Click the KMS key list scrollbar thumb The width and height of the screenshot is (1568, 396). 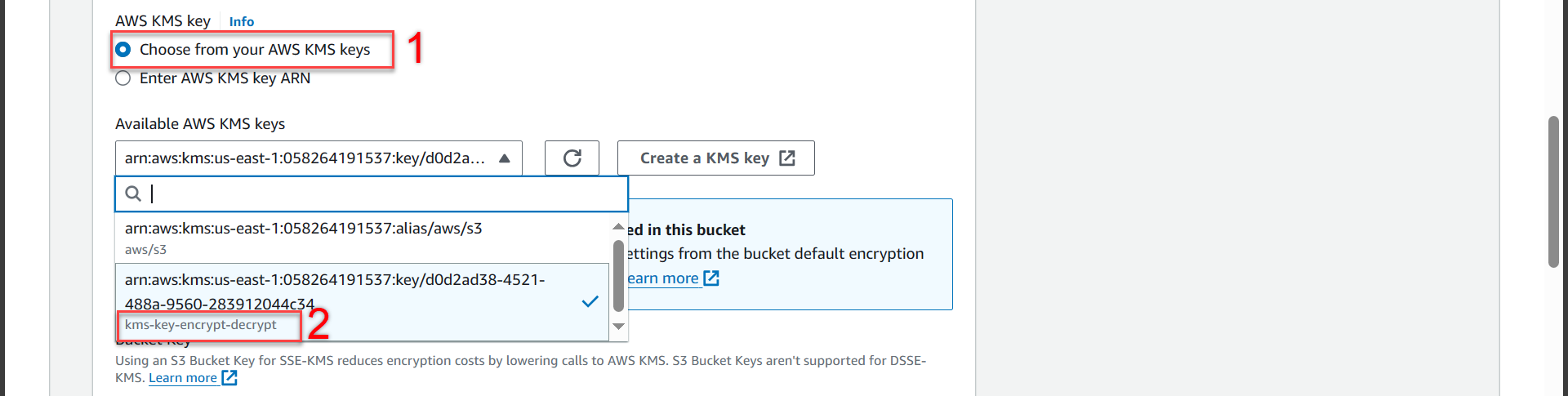(619, 275)
